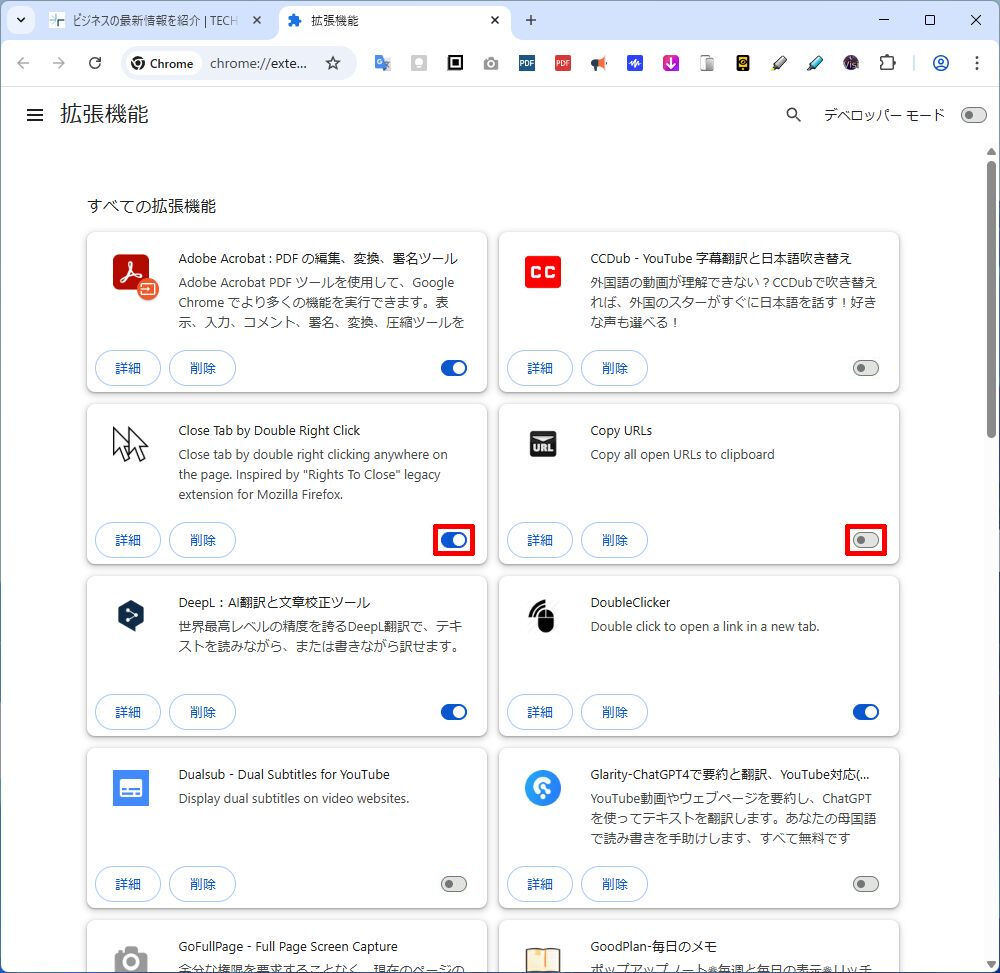This screenshot has height=973, width=1000.
Task: Click the DoubleClicker mouse icon
Action: click(542, 615)
